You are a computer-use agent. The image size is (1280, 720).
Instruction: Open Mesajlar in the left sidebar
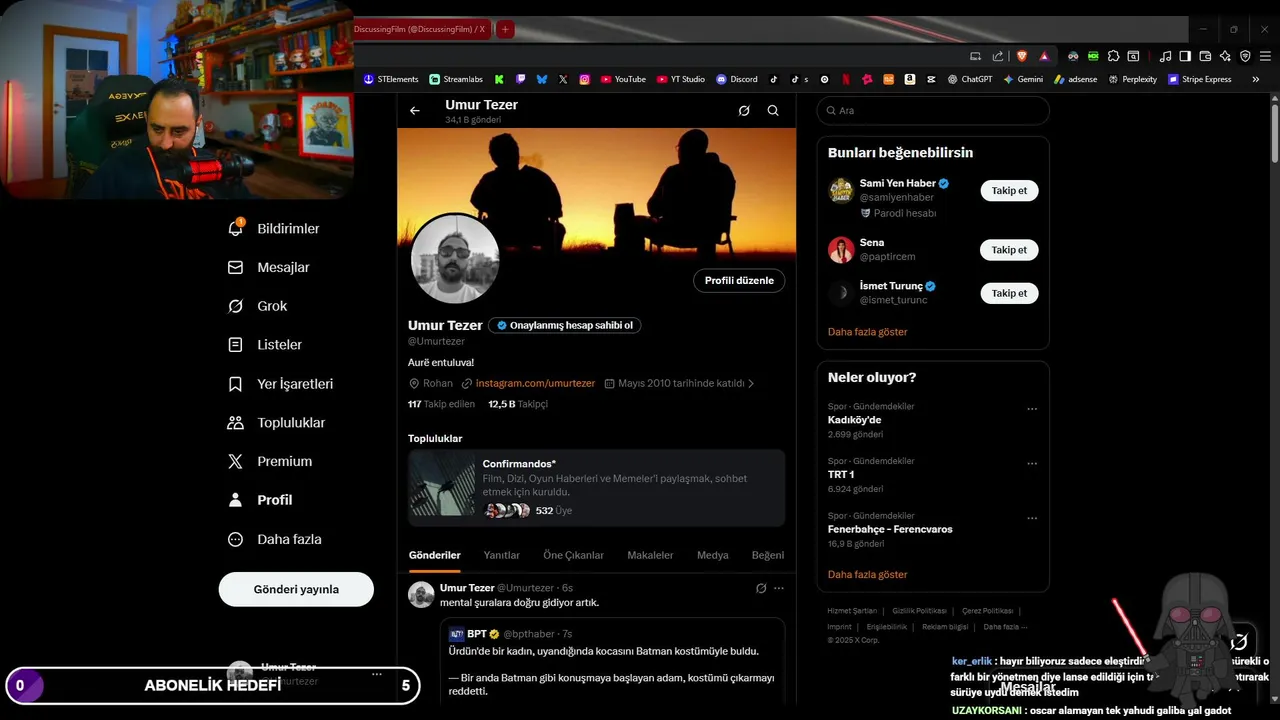click(269, 268)
